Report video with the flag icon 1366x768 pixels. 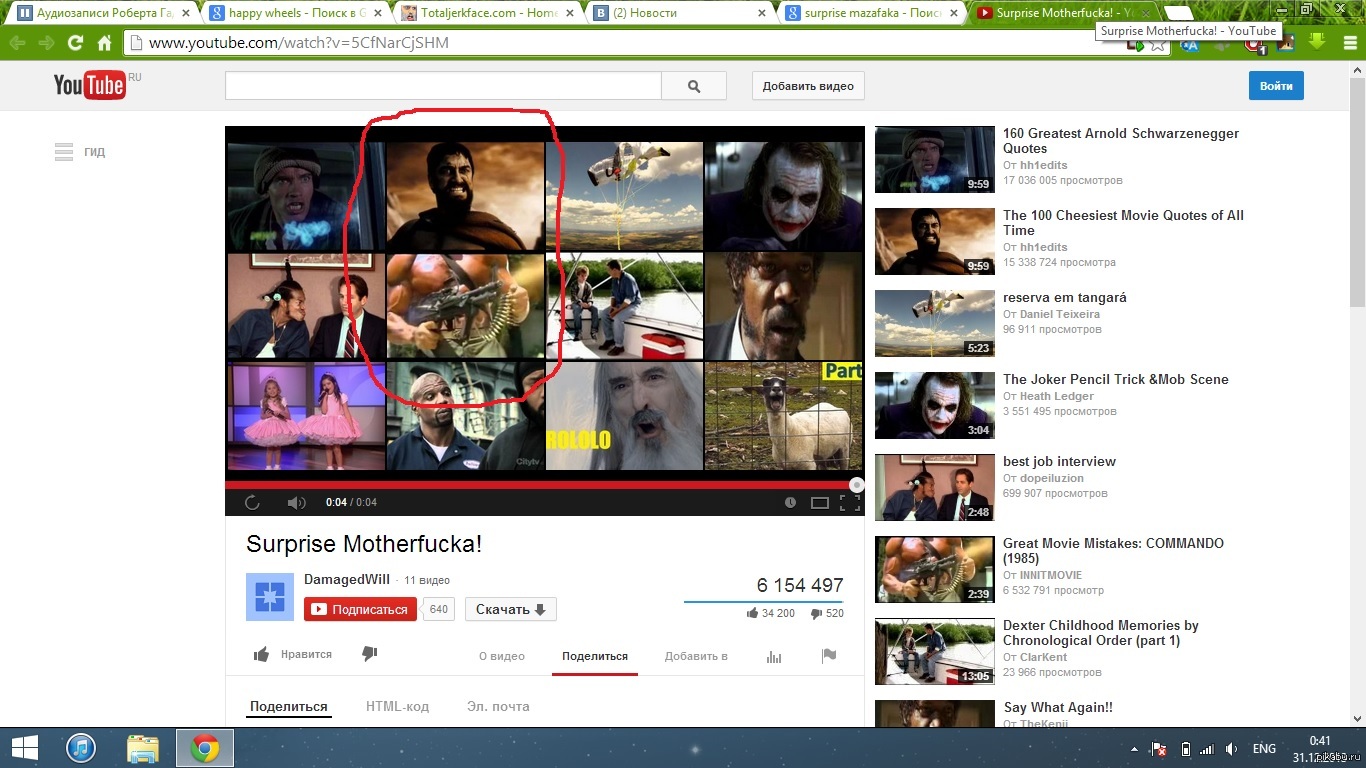pos(828,656)
